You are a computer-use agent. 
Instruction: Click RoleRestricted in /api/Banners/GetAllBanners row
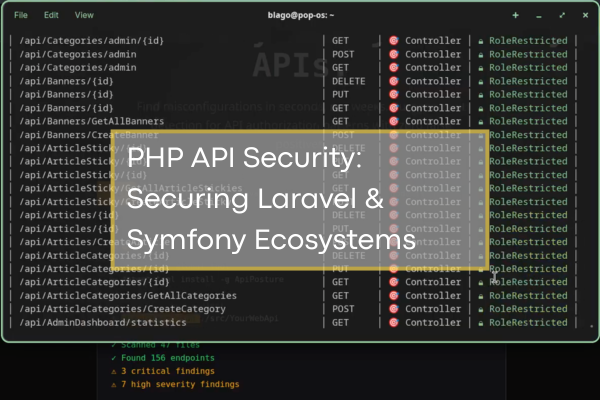point(528,121)
